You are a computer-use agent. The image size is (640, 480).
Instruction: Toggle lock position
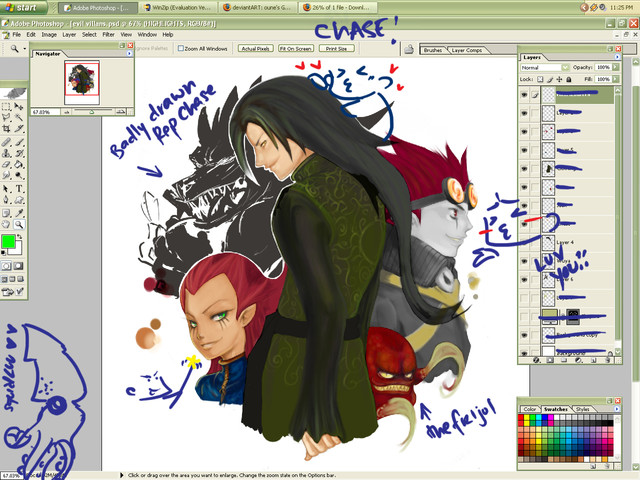click(559, 79)
